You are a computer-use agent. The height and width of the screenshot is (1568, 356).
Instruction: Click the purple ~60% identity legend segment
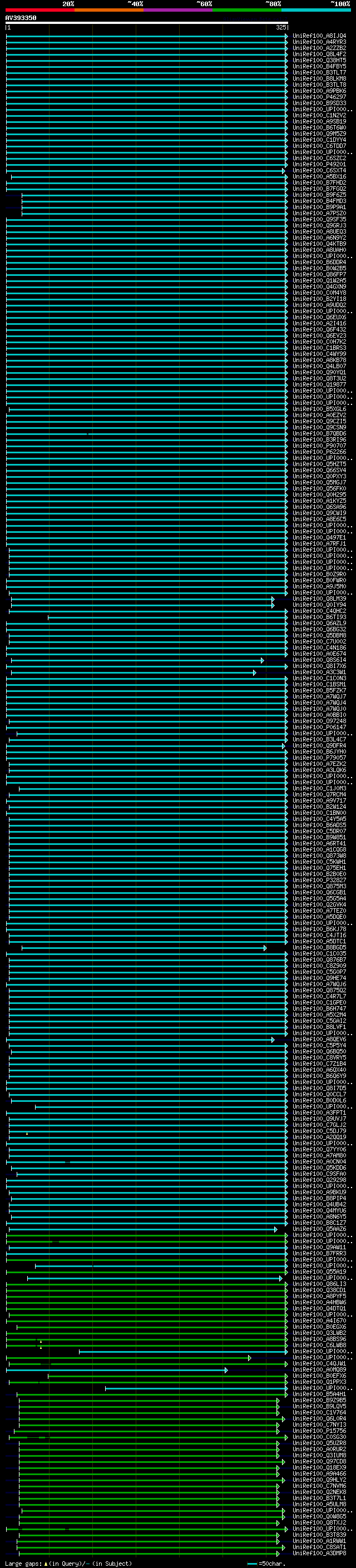[177, 10]
